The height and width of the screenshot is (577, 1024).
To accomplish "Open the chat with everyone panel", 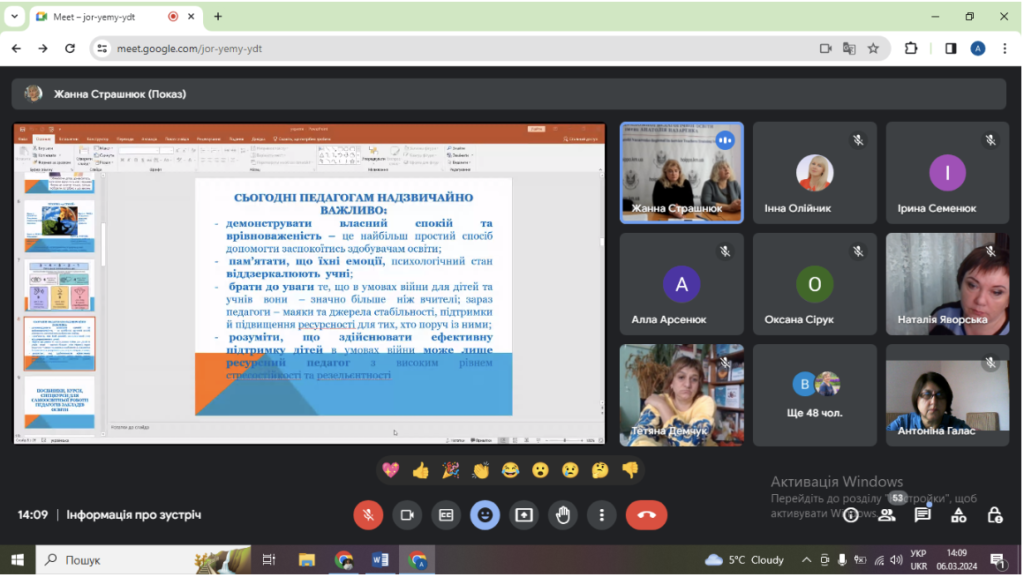I will click(x=922, y=515).
